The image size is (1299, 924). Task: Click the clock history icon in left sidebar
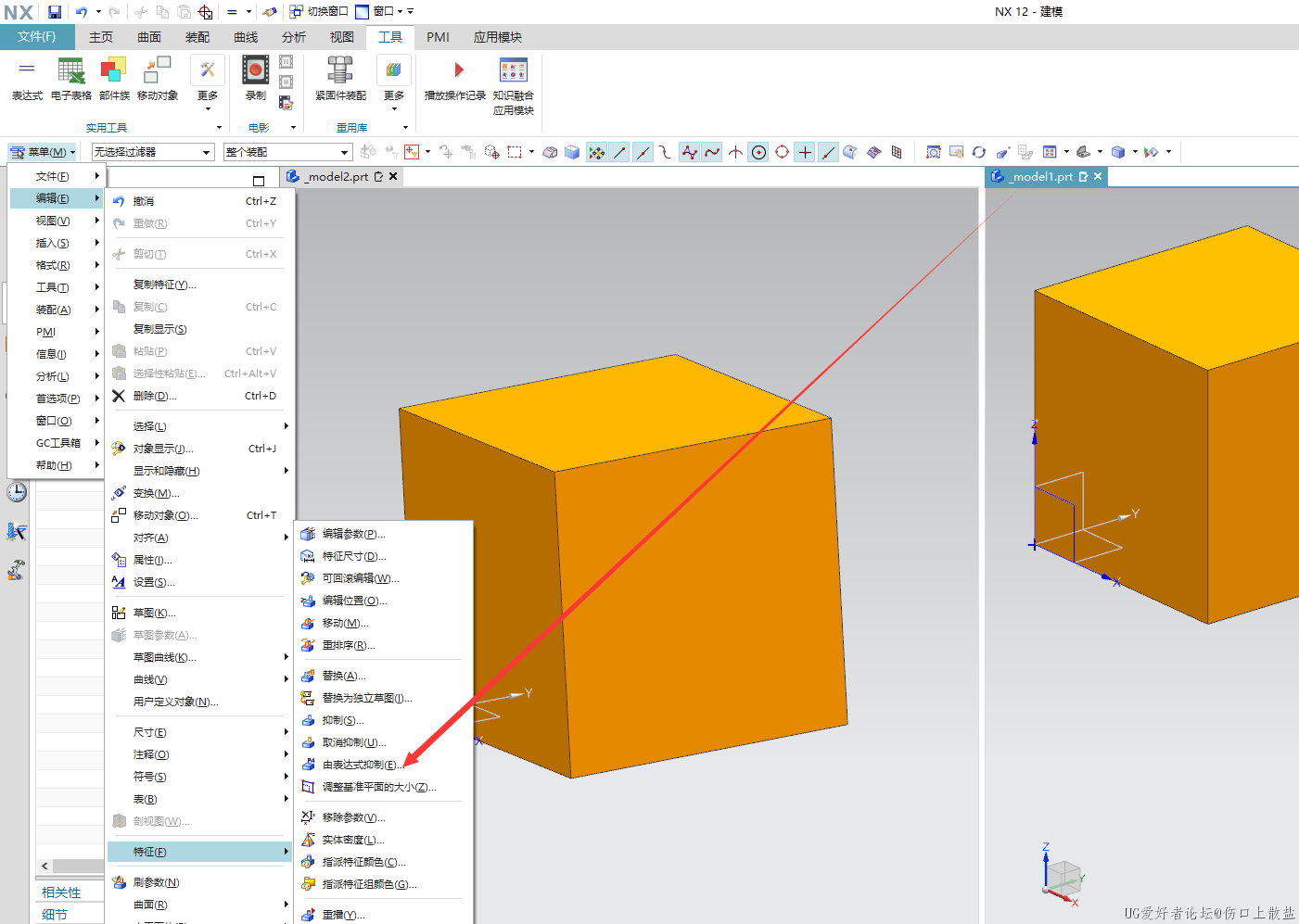click(x=17, y=492)
